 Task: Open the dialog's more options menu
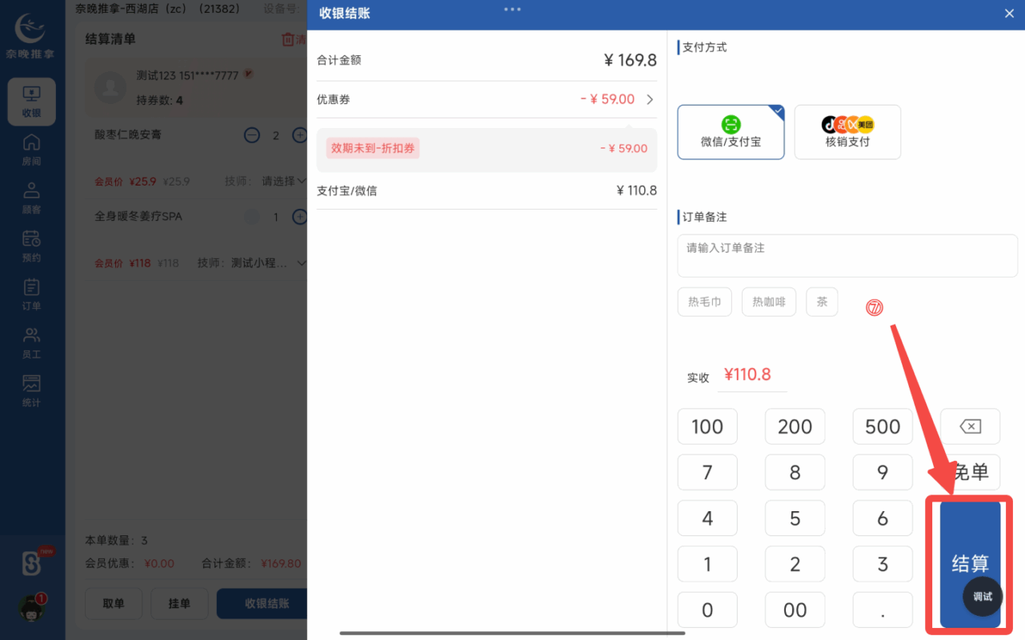[x=512, y=10]
